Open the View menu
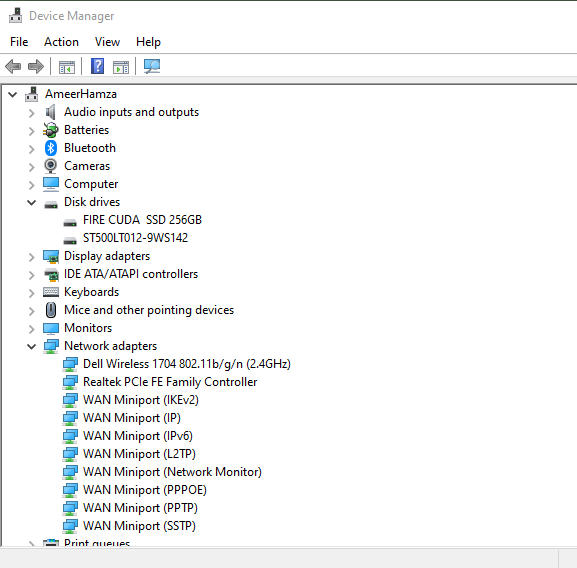The image size is (577, 568). (x=107, y=42)
